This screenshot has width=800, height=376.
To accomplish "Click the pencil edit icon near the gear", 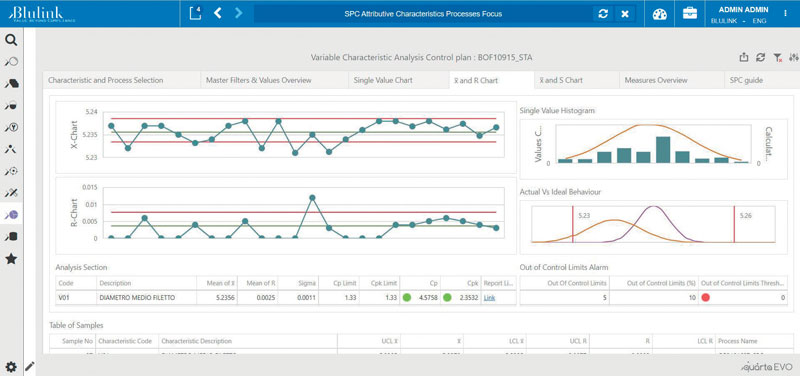I will (x=30, y=366).
